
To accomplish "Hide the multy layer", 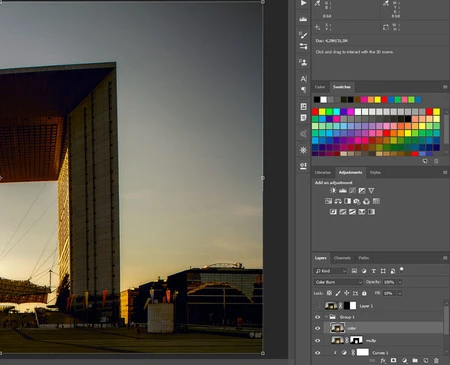I will pos(318,340).
